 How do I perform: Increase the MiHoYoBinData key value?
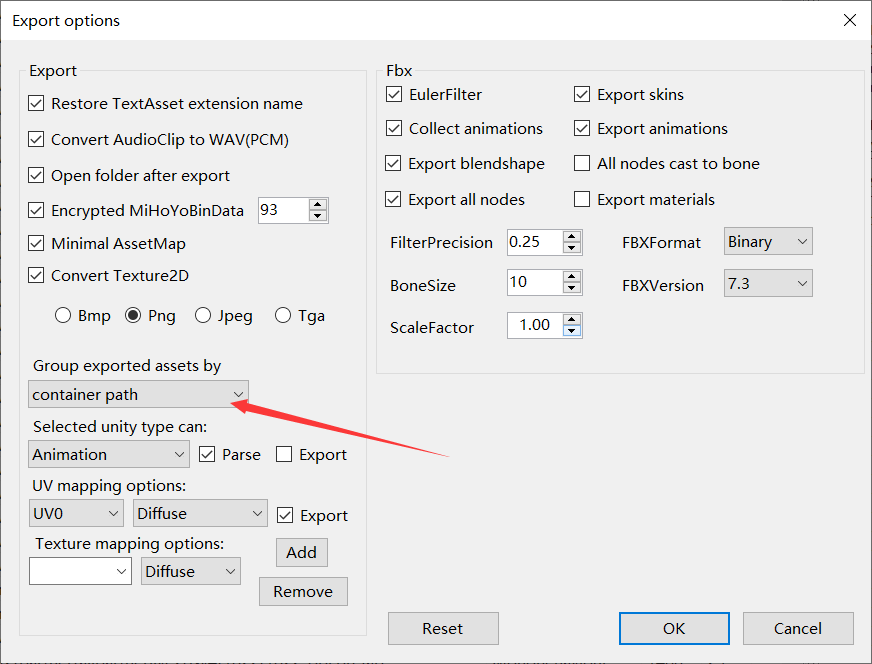click(x=318, y=205)
